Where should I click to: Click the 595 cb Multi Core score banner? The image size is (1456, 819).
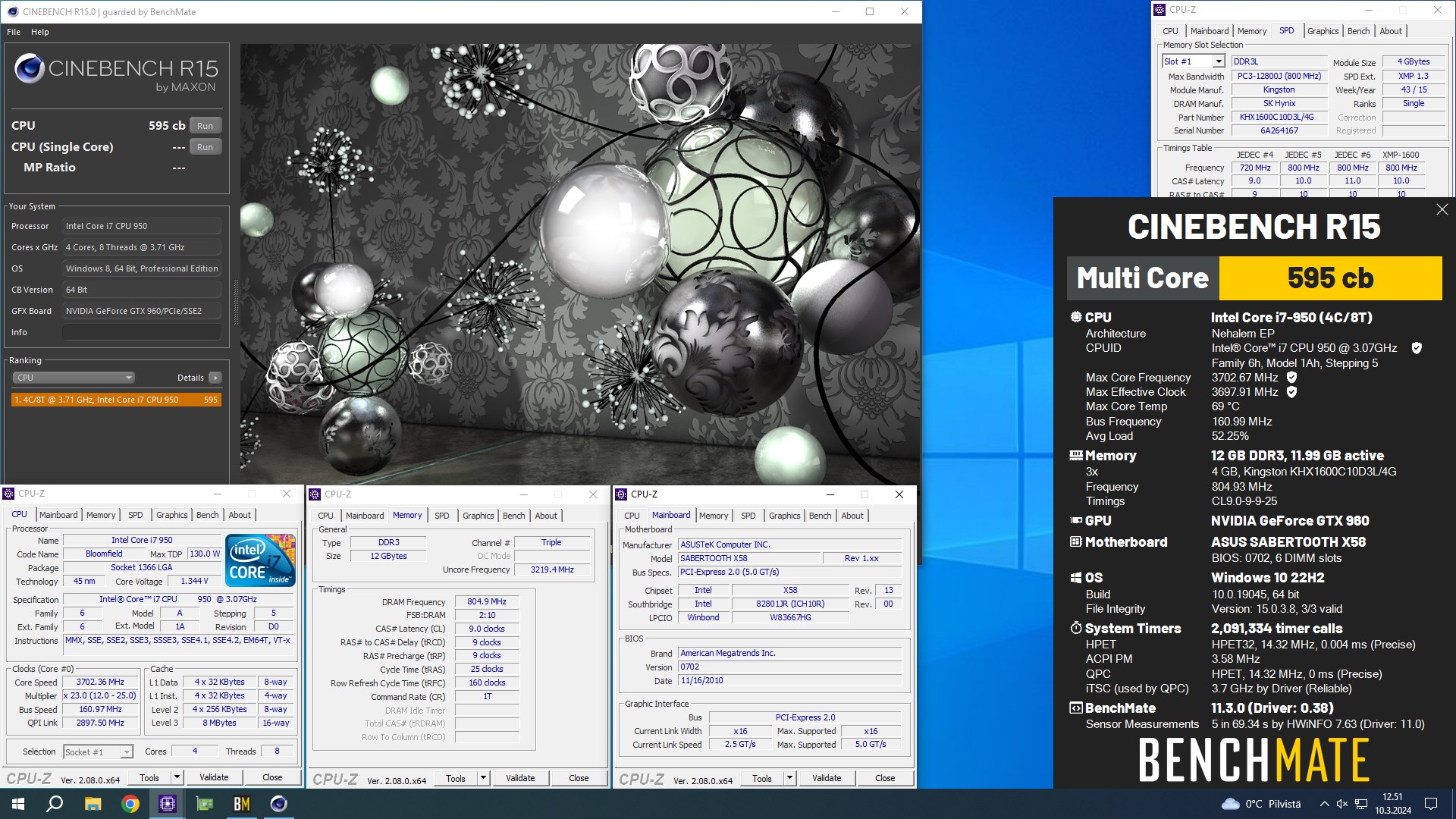pyautogui.click(x=1330, y=278)
